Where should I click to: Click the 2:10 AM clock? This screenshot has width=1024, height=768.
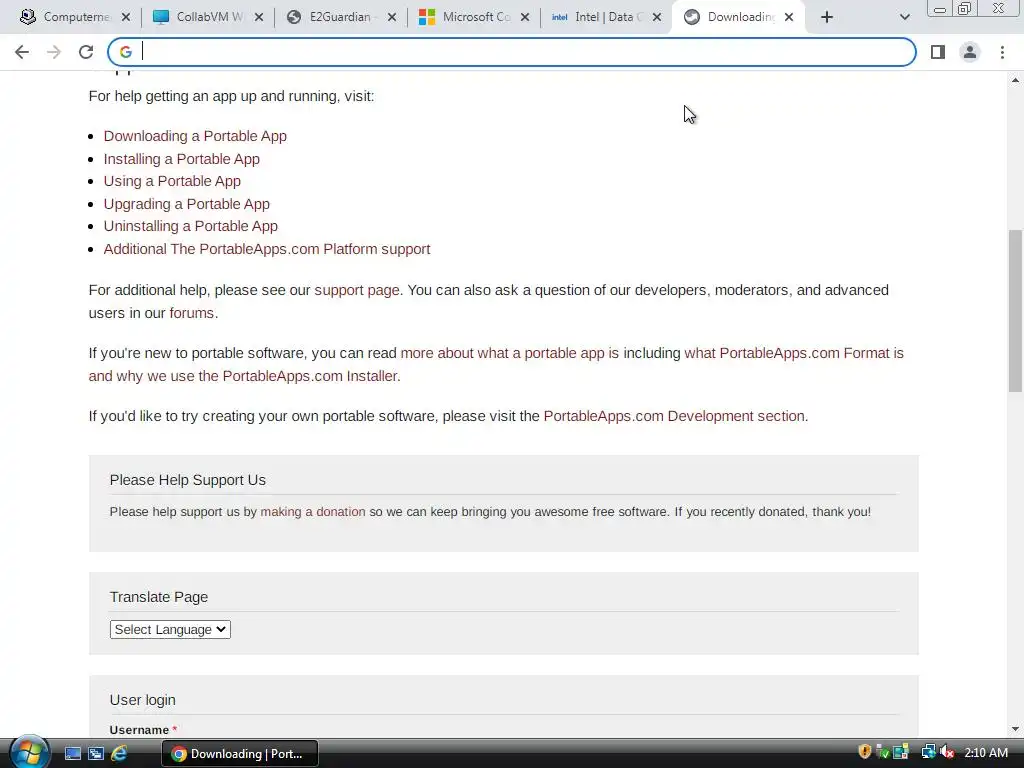986,752
